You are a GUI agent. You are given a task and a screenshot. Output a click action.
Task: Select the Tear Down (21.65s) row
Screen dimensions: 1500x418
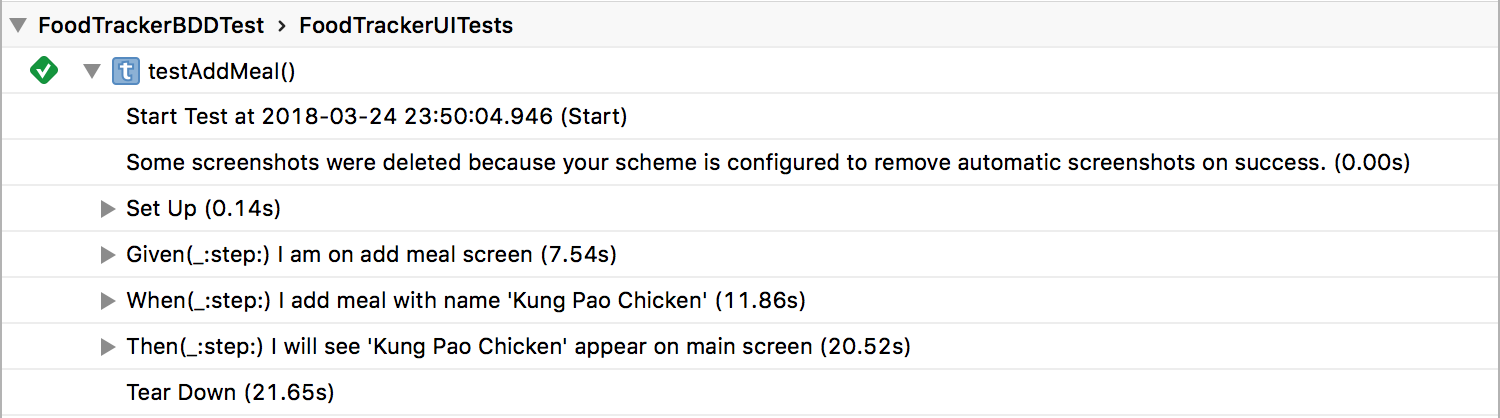click(x=750, y=392)
